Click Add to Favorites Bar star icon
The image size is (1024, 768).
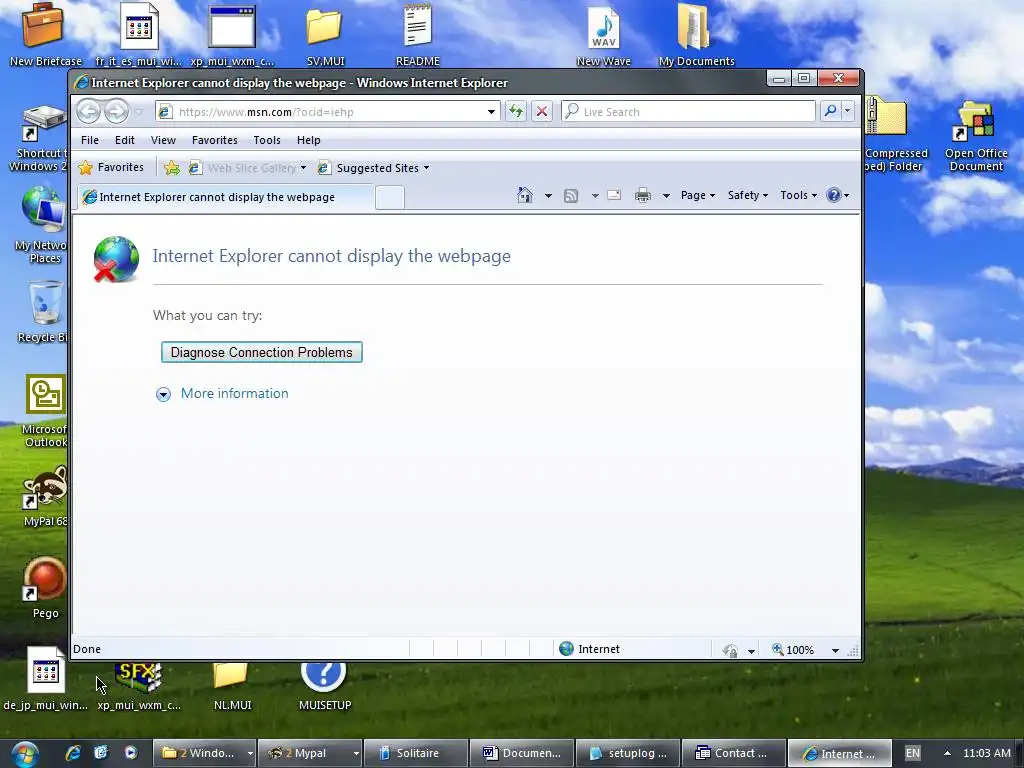[x=172, y=168]
